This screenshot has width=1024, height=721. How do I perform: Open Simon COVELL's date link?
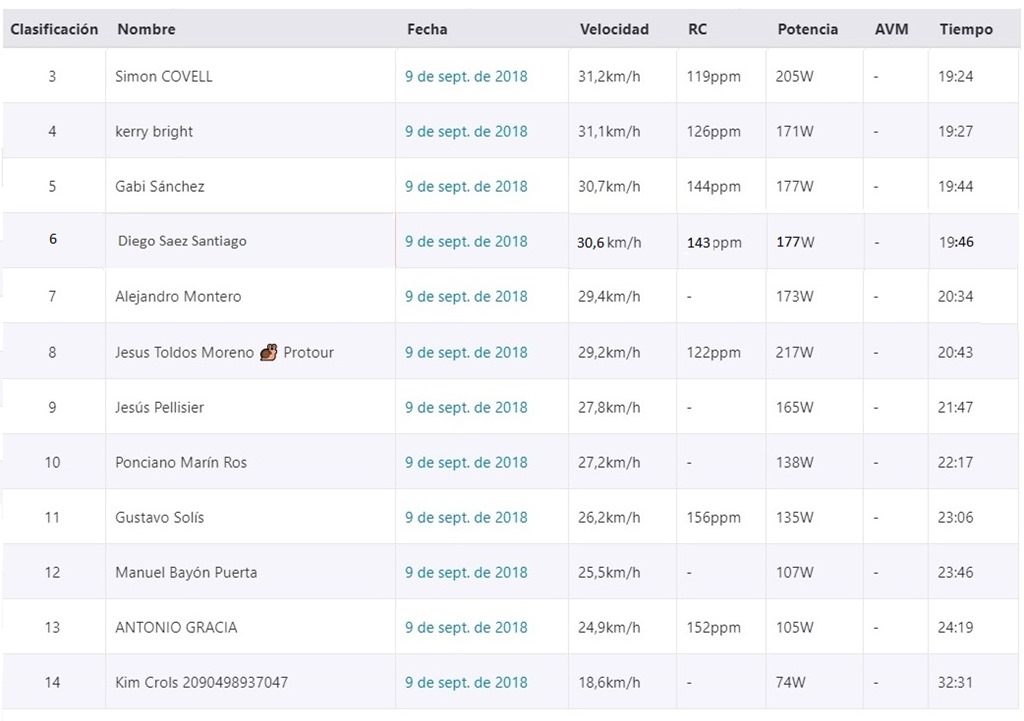click(466, 76)
